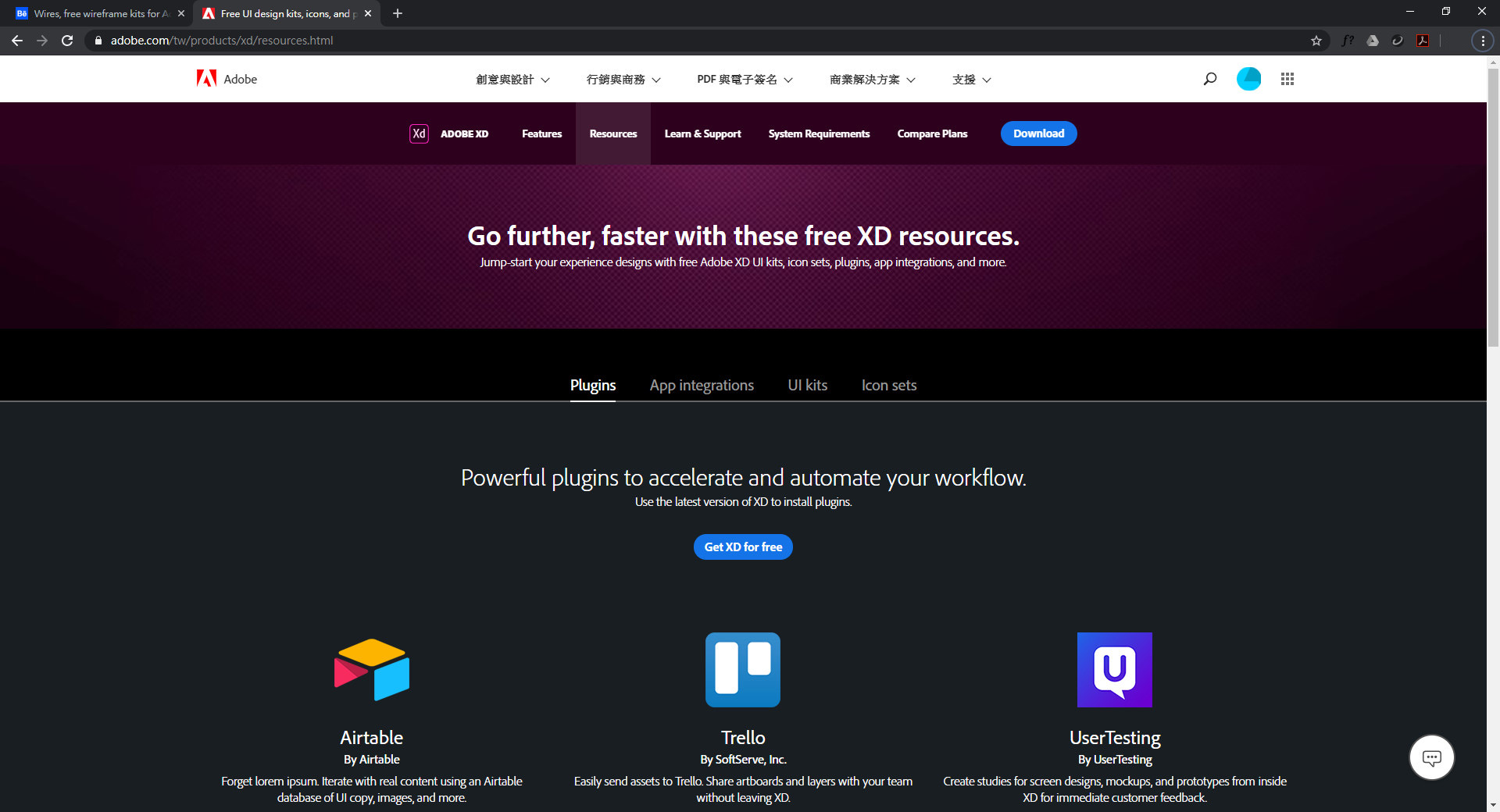Expand the 創意與設計 dropdown menu
Screen dimensions: 1500x812
[512, 80]
